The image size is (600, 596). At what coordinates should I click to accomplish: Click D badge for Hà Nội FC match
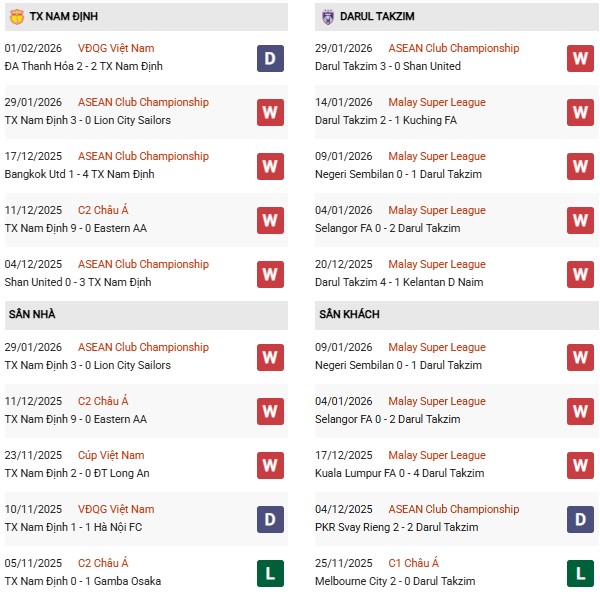[x=270, y=518]
